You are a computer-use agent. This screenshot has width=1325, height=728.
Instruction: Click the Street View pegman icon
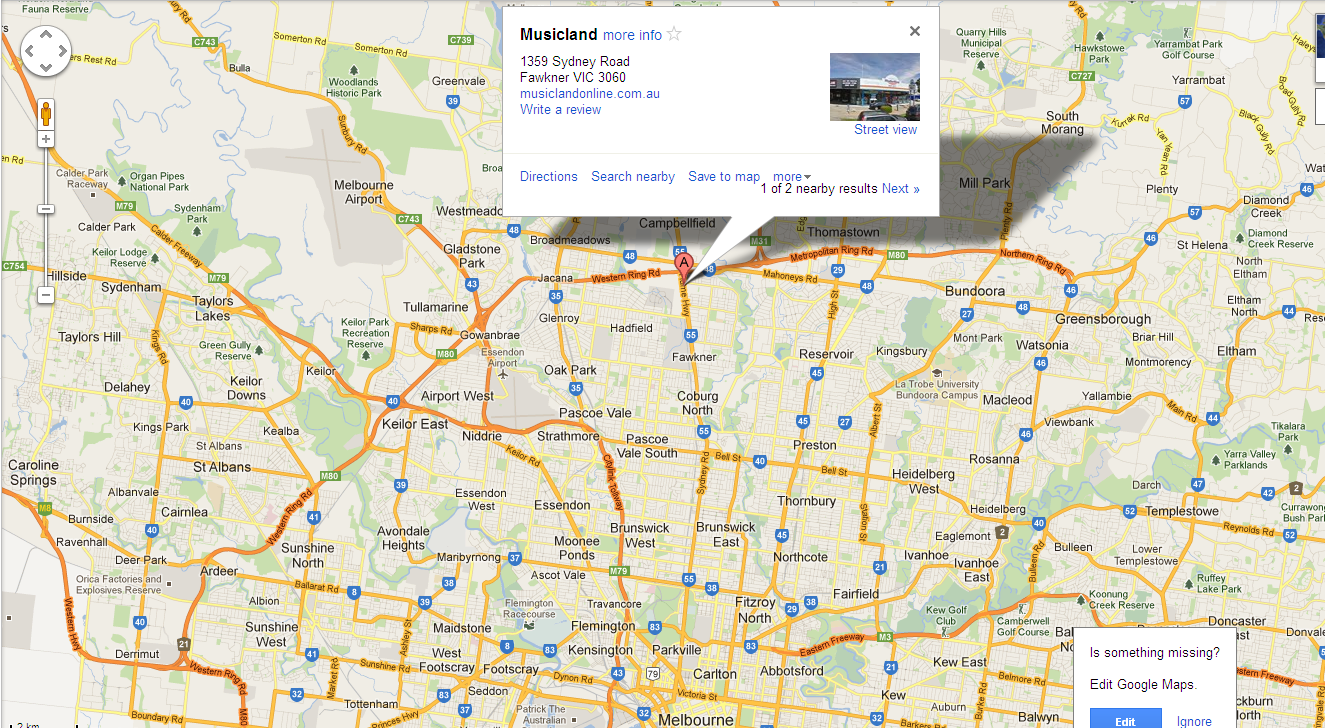click(45, 113)
